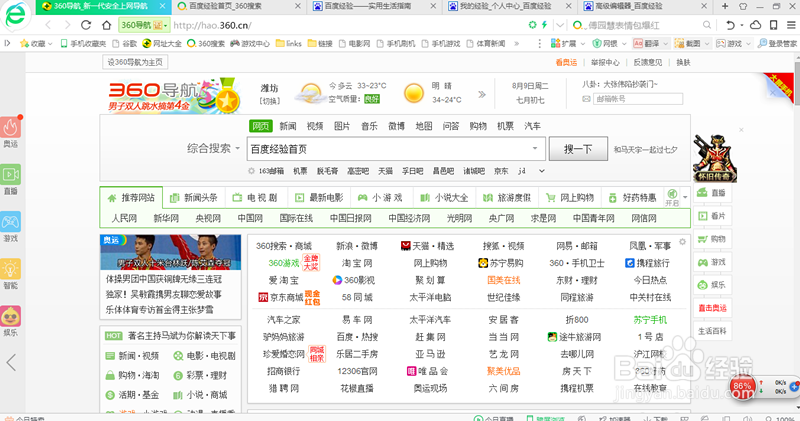Collapse left sidebar with arrow
Image resolution: width=800 pixels, height=421 pixels.
(x=11, y=362)
